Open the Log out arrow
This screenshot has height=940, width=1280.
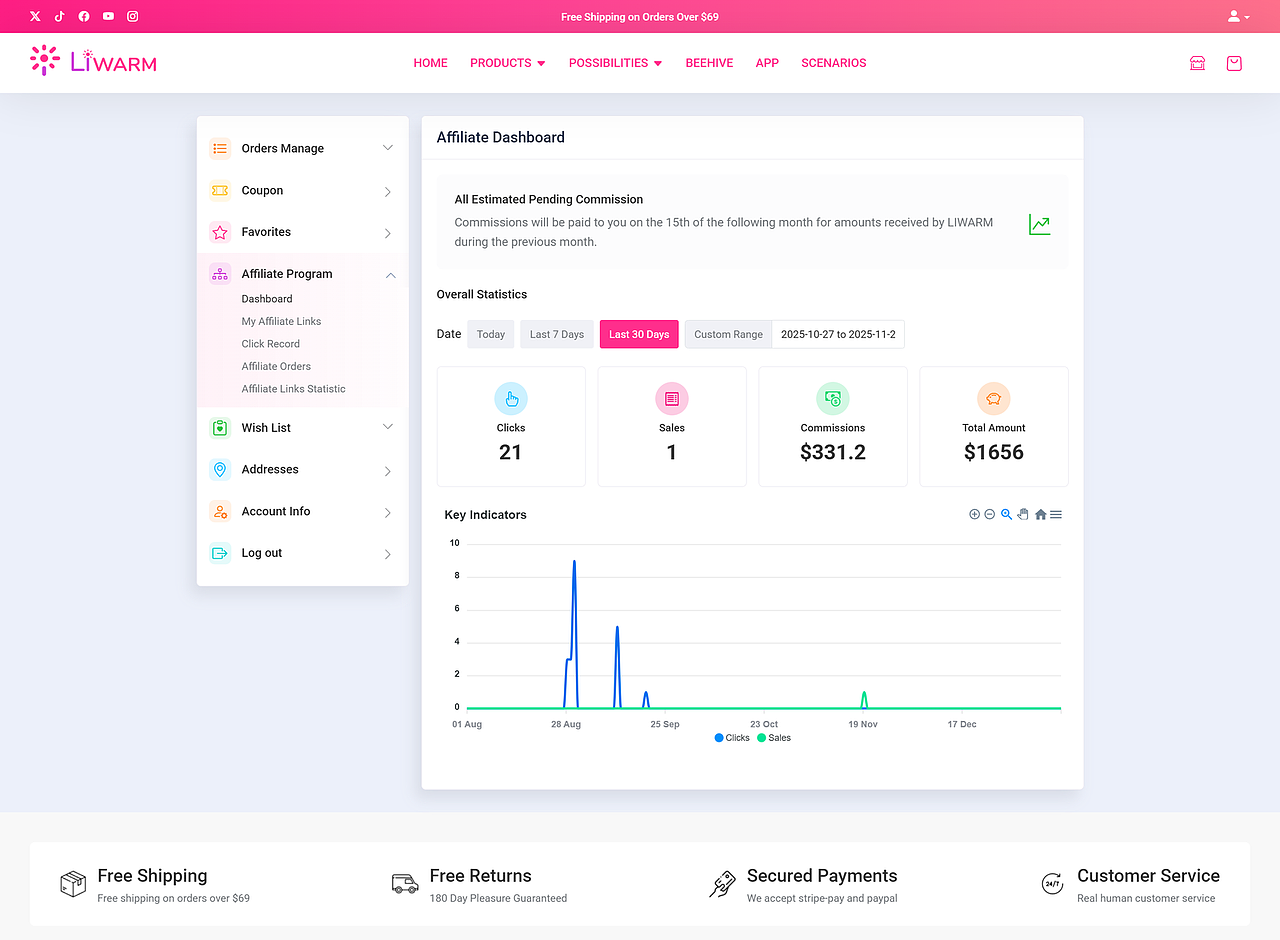pyautogui.click(x=388, y=554)
